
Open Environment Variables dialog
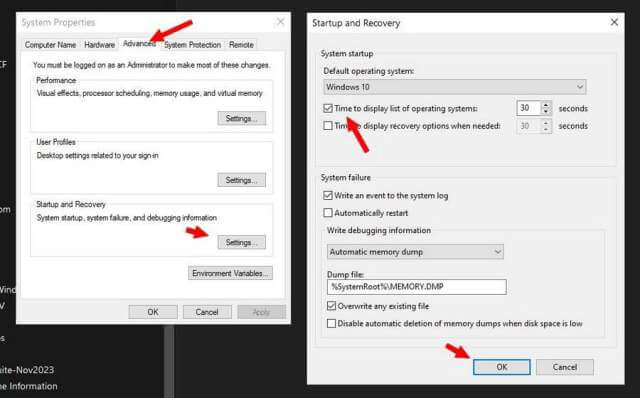pos(230,273)
